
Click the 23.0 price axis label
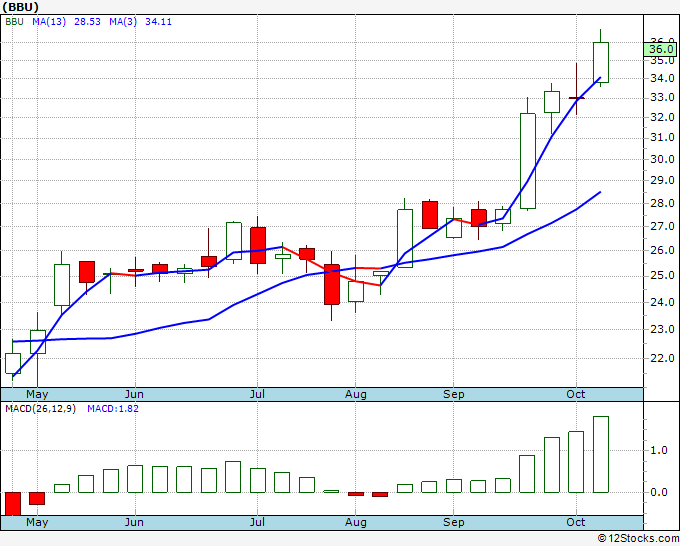coord(662,330)
